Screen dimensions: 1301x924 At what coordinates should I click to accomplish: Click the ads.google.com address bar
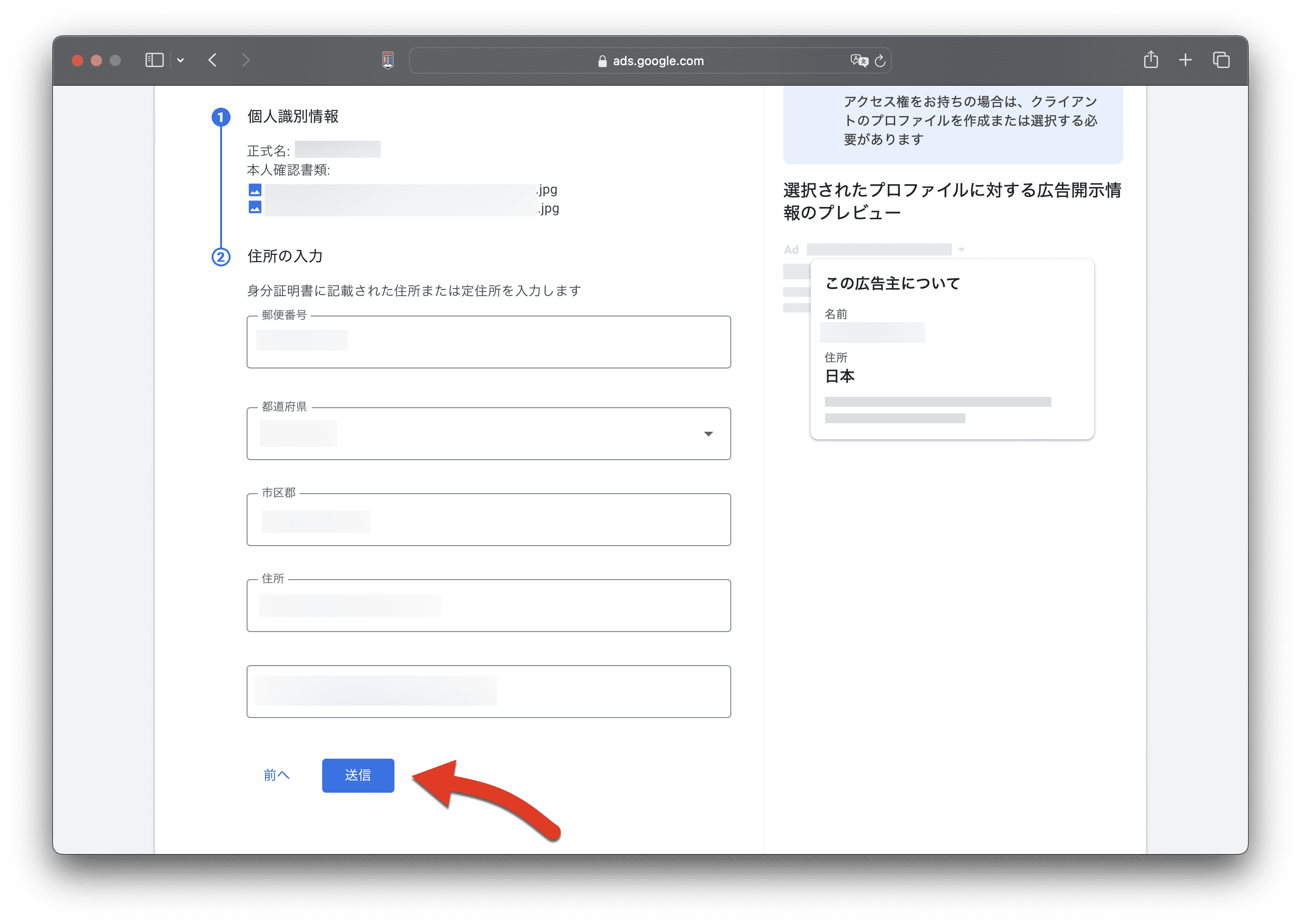(x=657, y=60)
